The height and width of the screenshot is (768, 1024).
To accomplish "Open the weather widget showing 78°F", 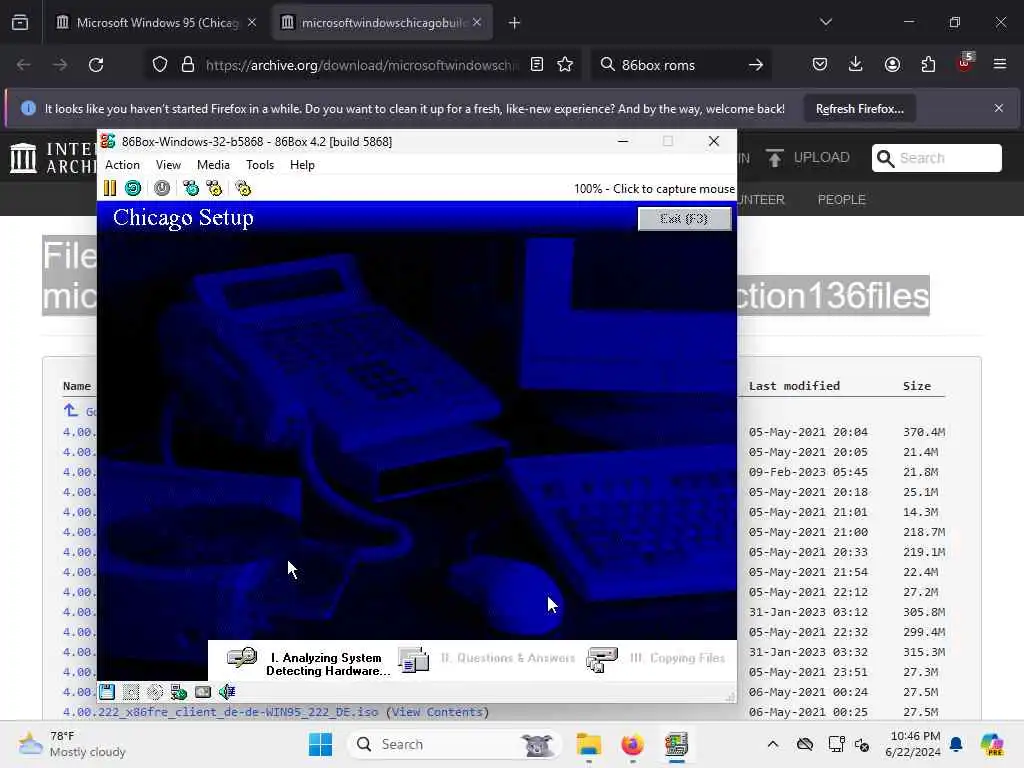I will click(x=72, y=744).
